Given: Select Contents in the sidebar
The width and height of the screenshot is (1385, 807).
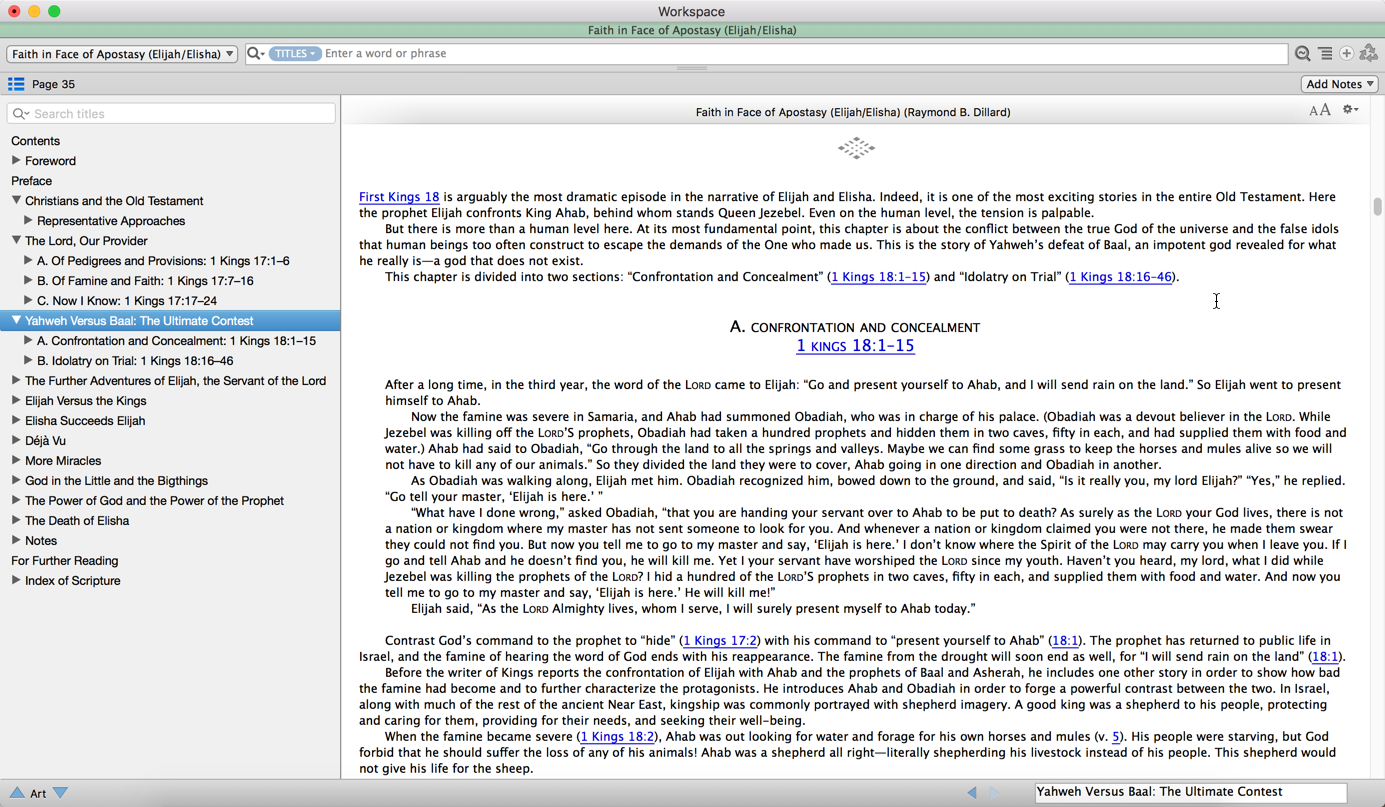Looking at the screenshot, I should tap(35, 141).
